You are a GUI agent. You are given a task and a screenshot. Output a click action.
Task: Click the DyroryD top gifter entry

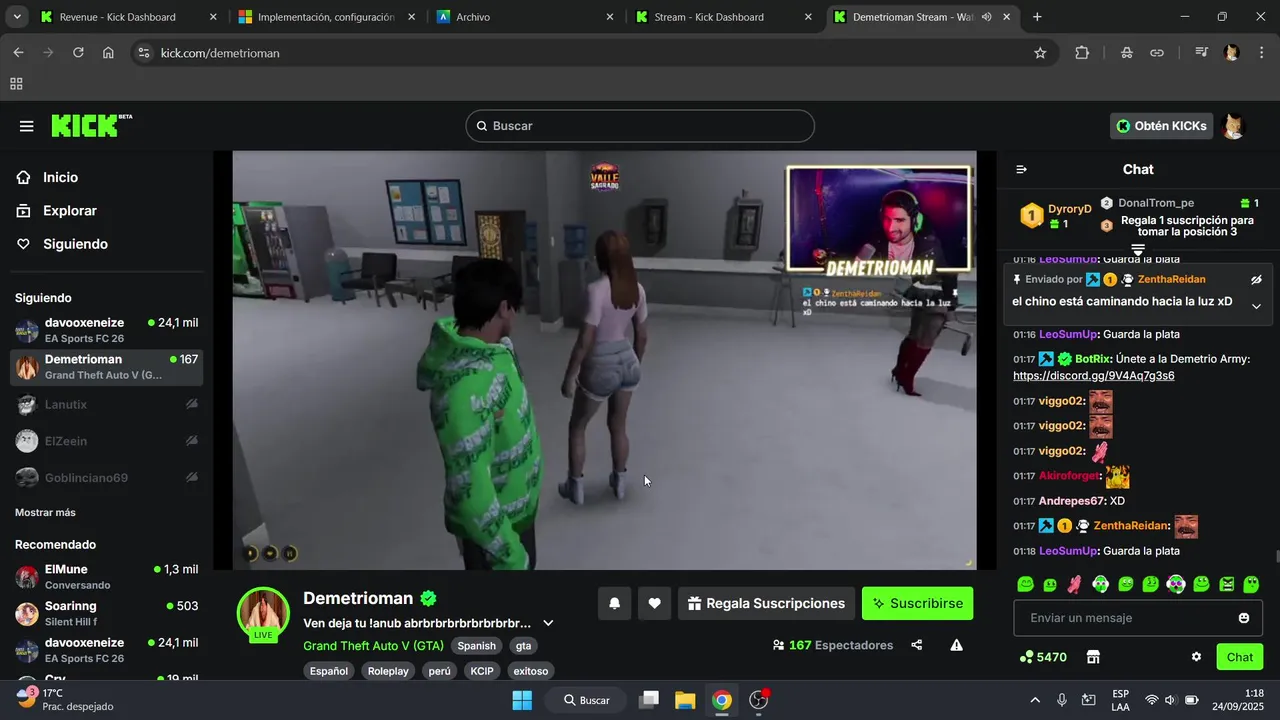point(1056,215)
